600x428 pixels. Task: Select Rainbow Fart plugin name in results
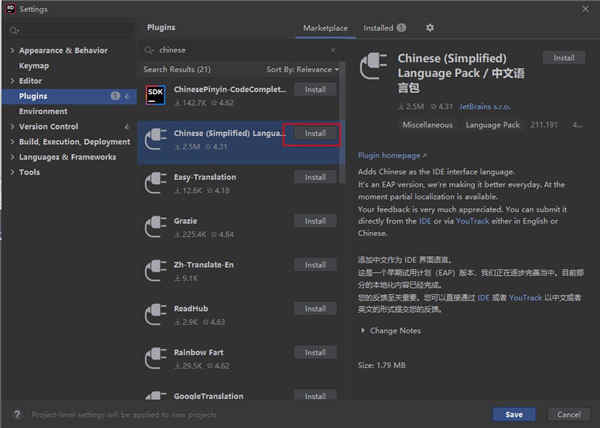pyautogui.click(x=199, y=353)
